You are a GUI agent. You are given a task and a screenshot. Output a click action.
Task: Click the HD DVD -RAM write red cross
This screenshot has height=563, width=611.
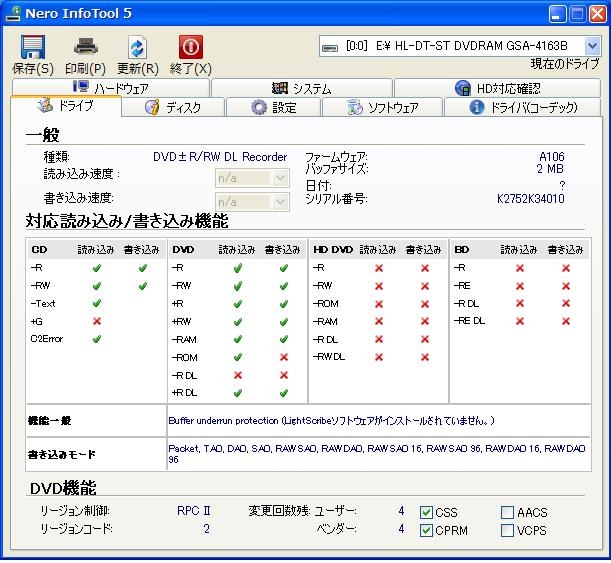coord(425,321)
